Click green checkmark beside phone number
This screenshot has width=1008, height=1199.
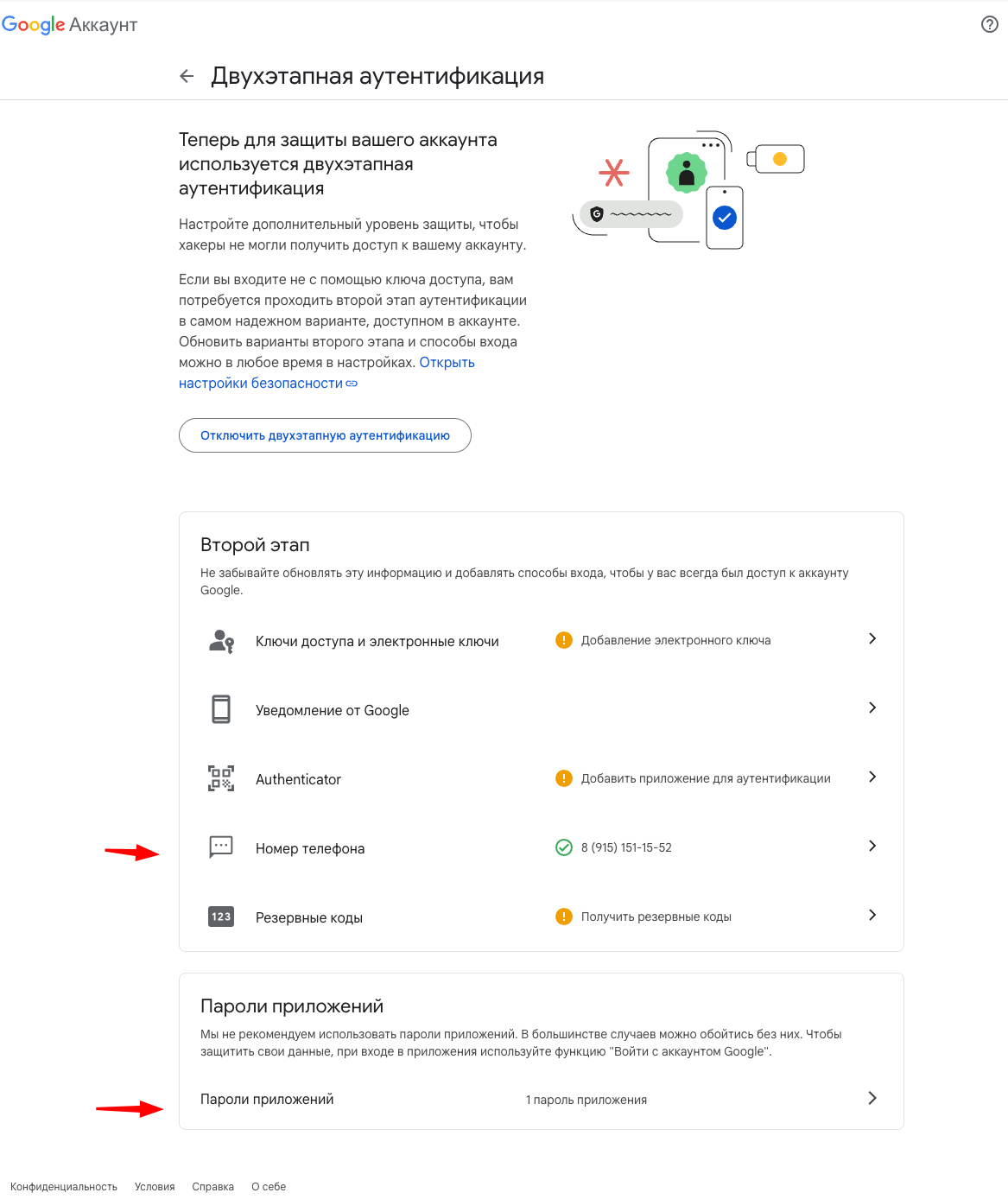(x=564, y=847)
